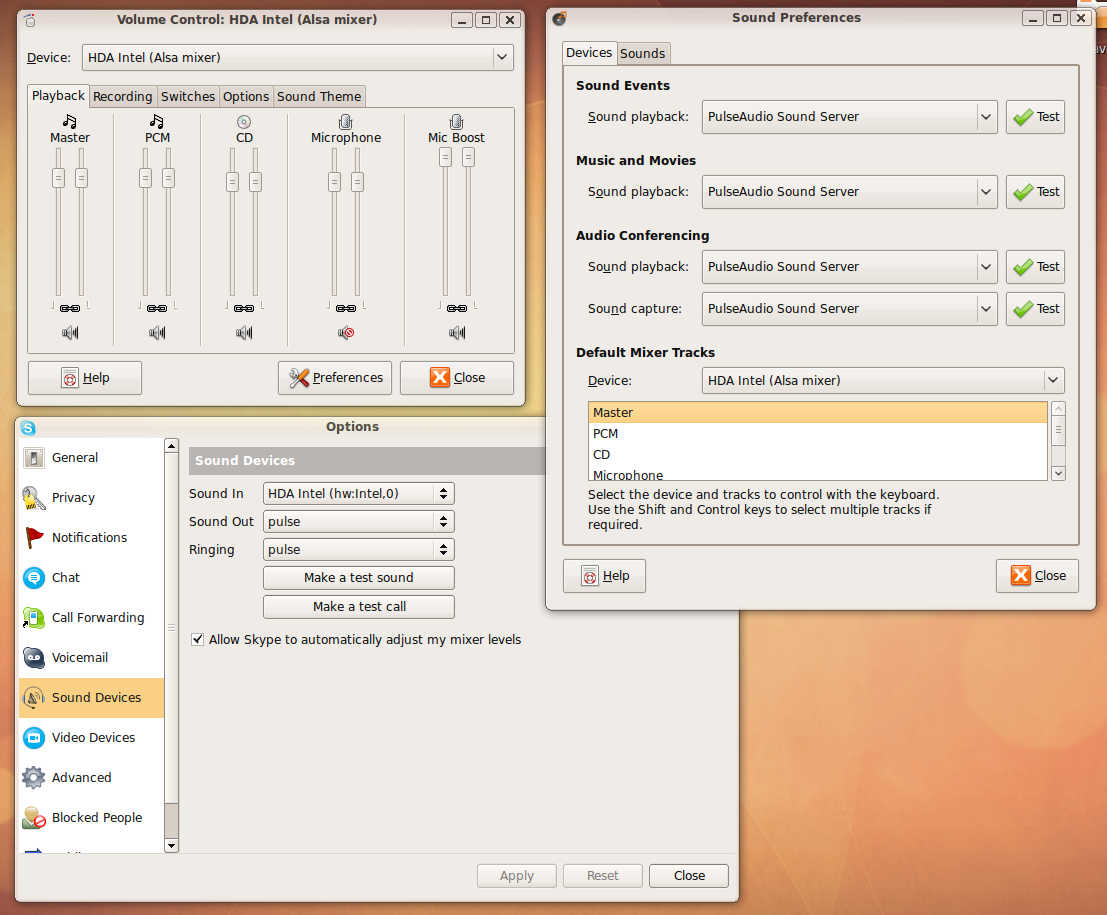Toggle the Microphone channel lock link
This screenshot has height=915, width=1107.
345,309
